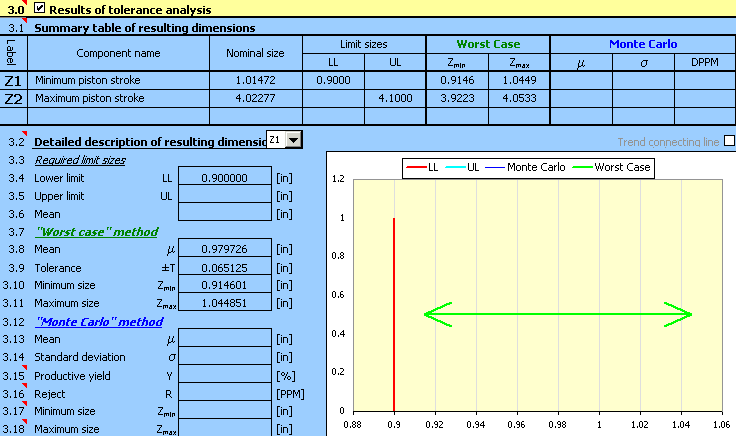
Task: Click the Standard deviation input field
Action: (225, 357)
